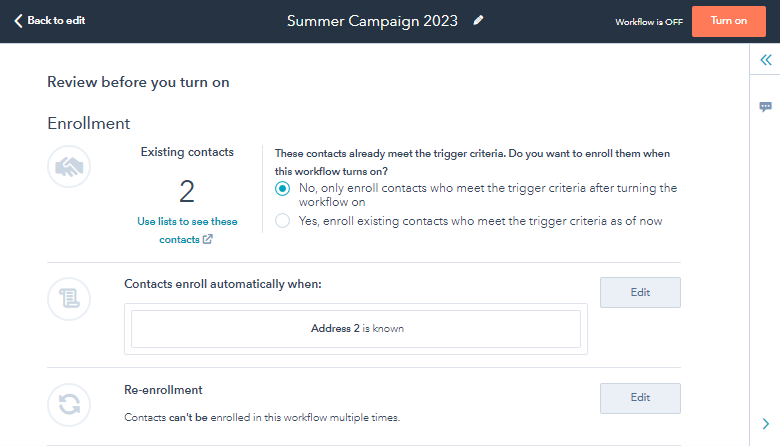Click the 'Address 2 is known' criteria box
This screenshot has height=446, width=780.
[x=356, y=329]
